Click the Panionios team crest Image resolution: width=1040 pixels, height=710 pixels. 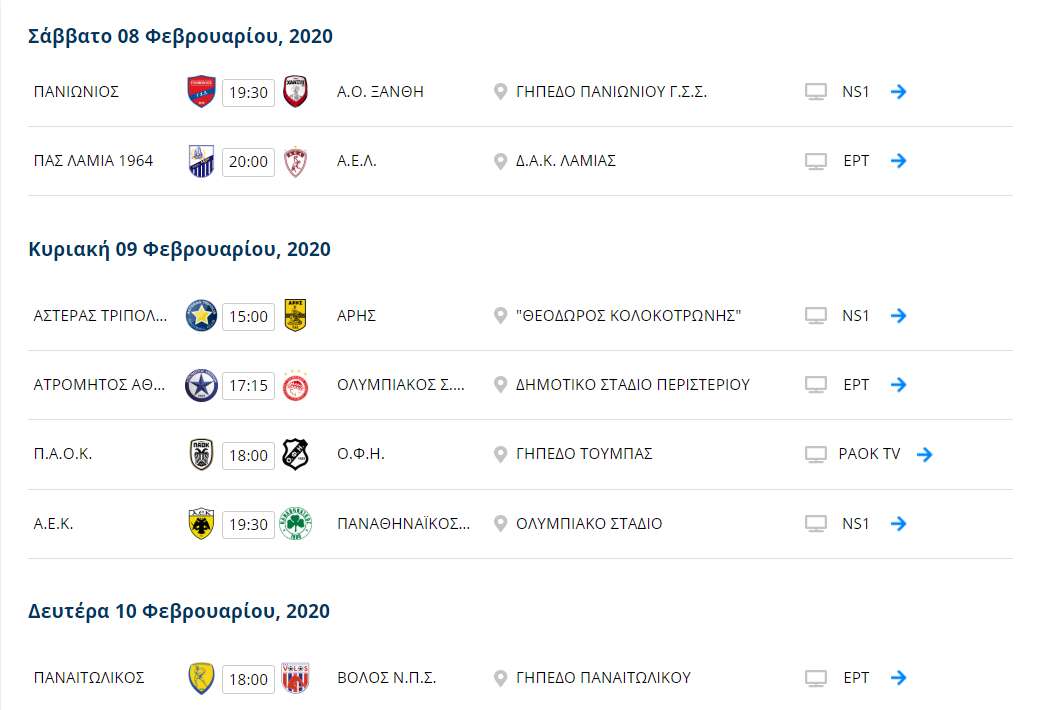(x=202, y=92)
